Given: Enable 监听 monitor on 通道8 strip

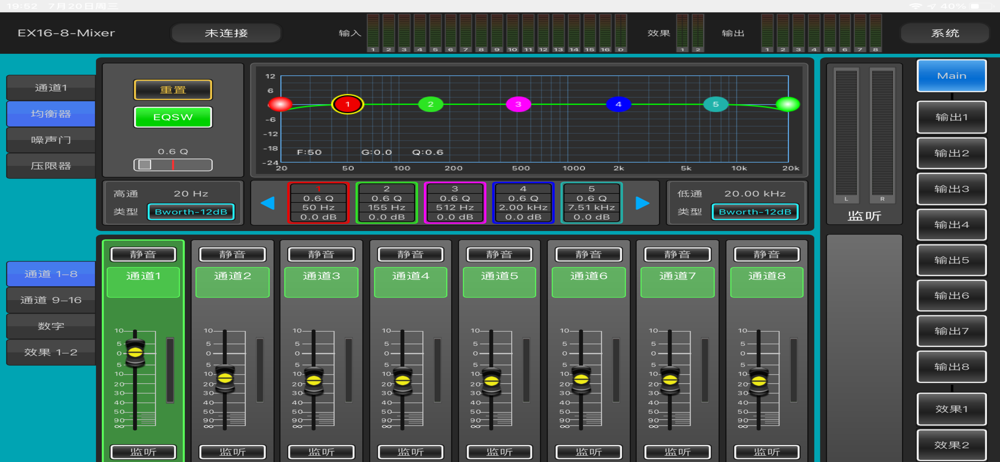Looking at the screenshot, I should pyautogui.click(x=766, y=452).
